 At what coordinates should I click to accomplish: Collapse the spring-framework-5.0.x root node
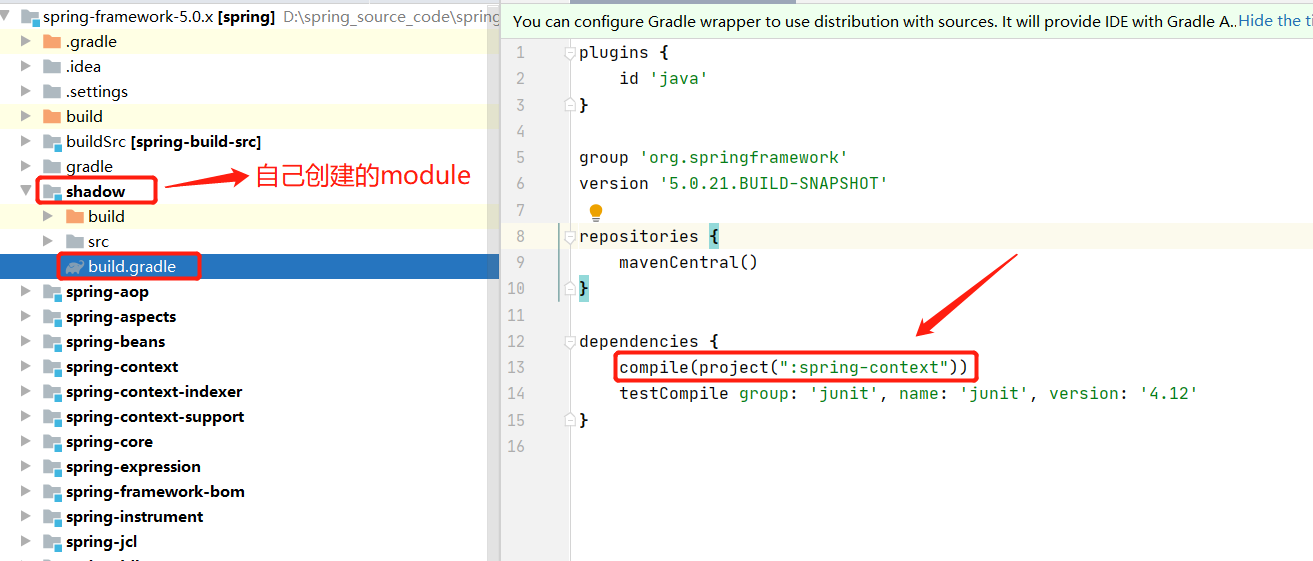pos(7,17)
